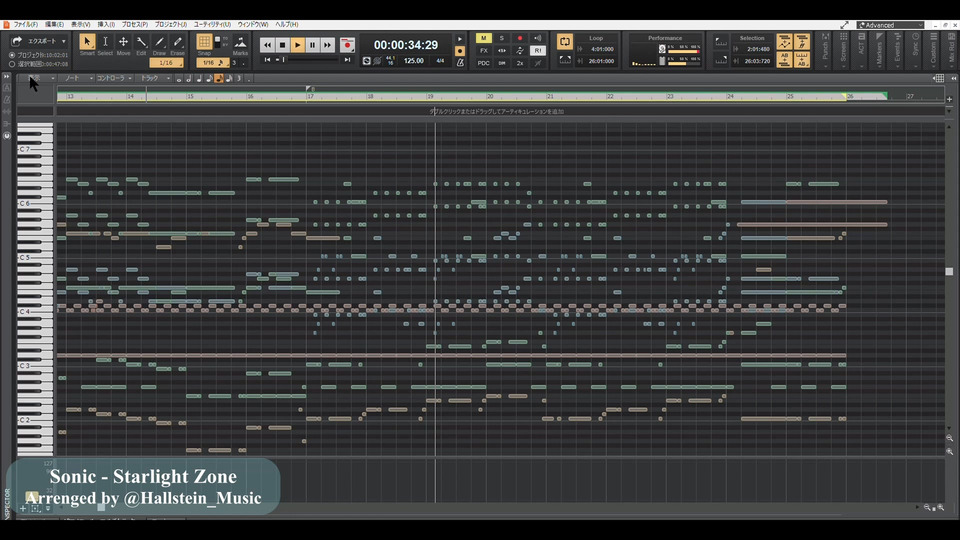Viewport: 960px width, 540px height.
Task: Click the FX bypass button
Action: (x=484, y=50)
